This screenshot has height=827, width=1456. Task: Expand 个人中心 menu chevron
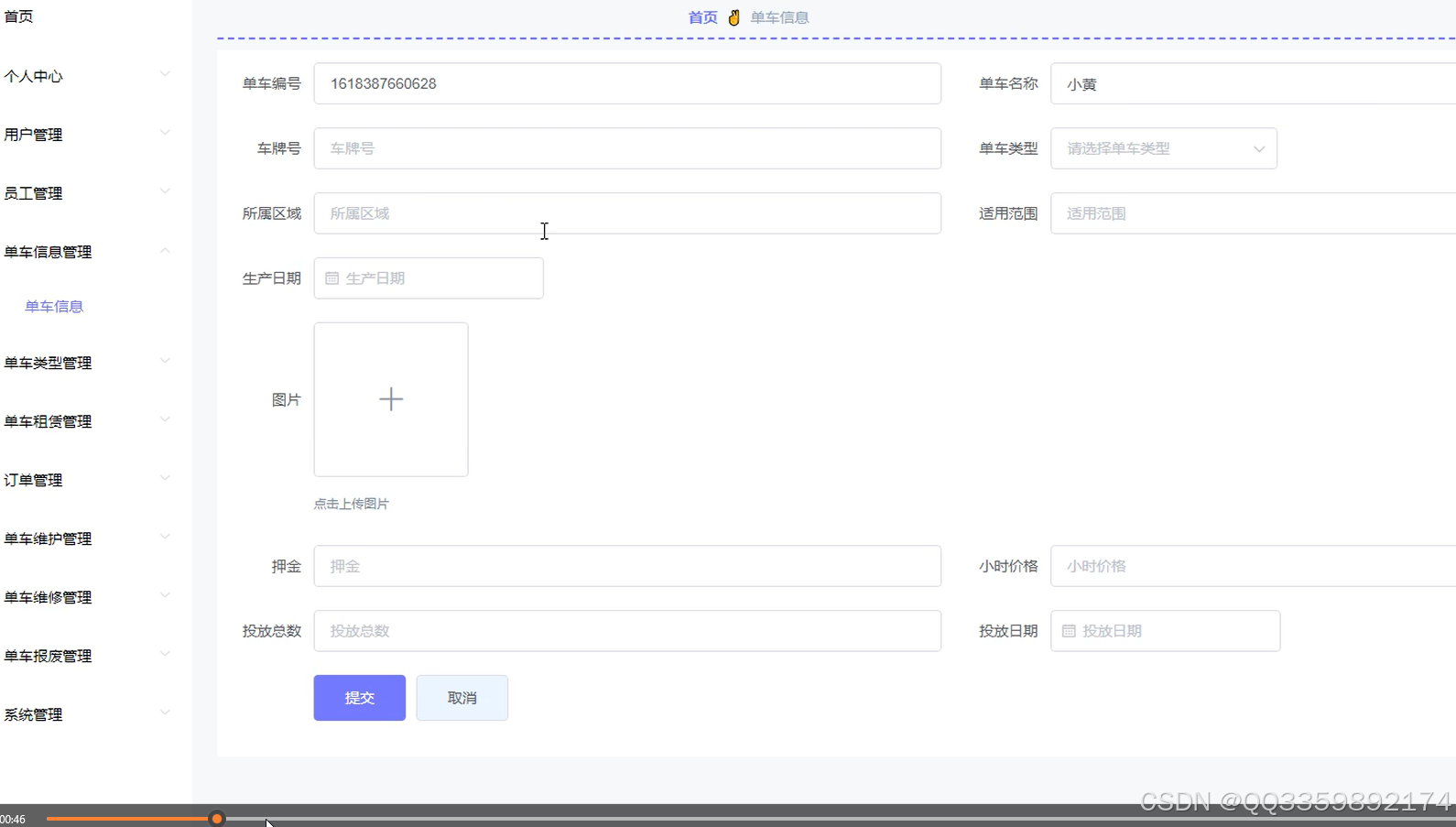click(165, 74)
